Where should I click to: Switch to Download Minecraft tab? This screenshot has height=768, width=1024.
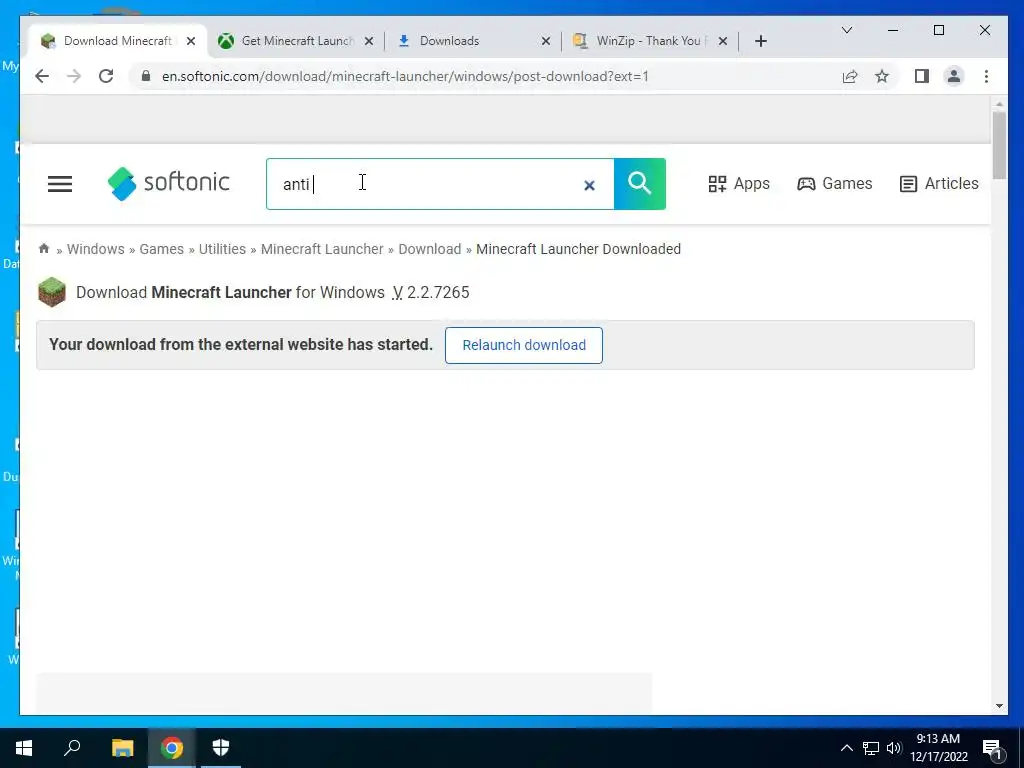point(116,40)
